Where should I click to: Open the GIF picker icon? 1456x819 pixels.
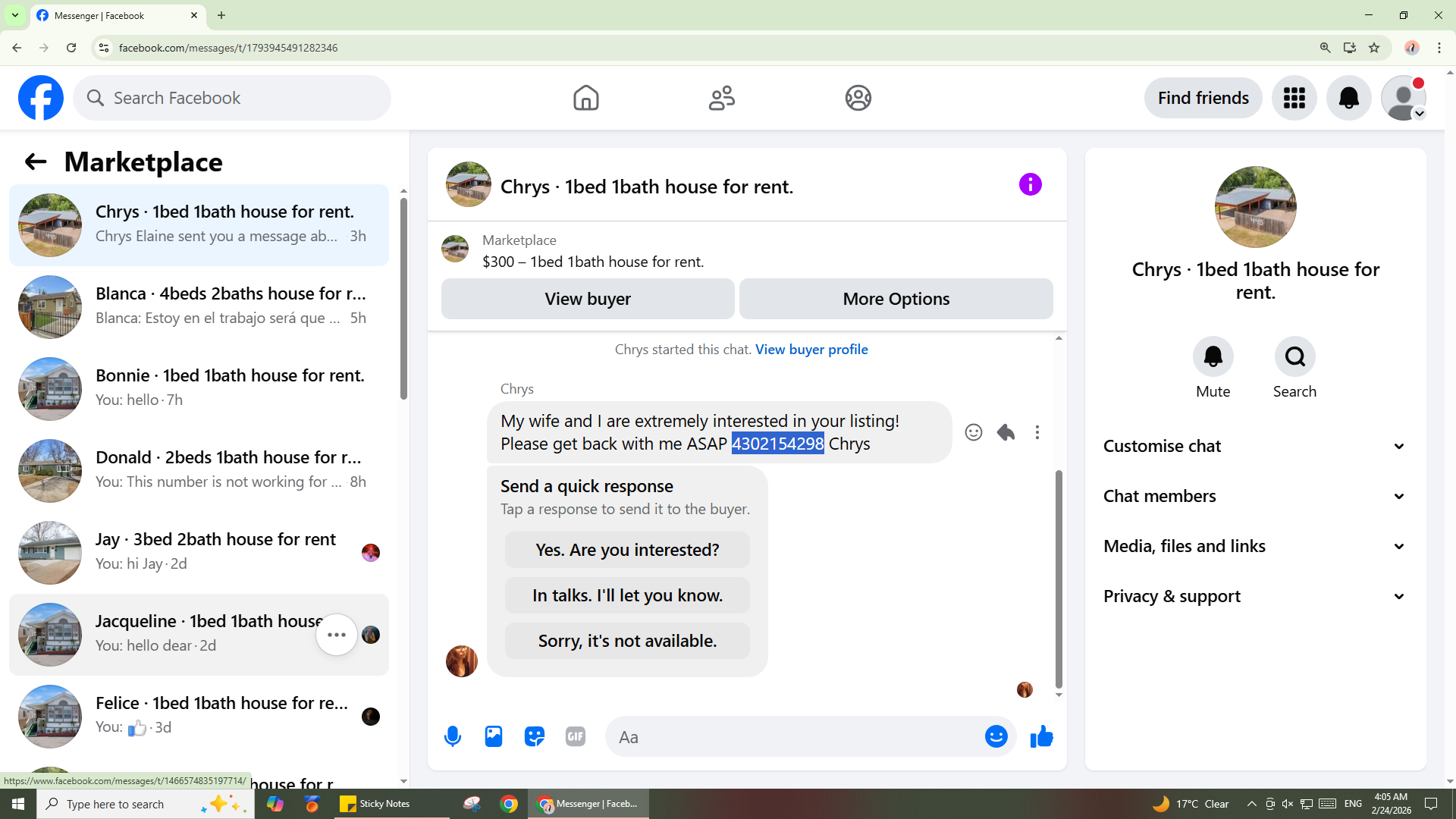click(x=576, y=736)
